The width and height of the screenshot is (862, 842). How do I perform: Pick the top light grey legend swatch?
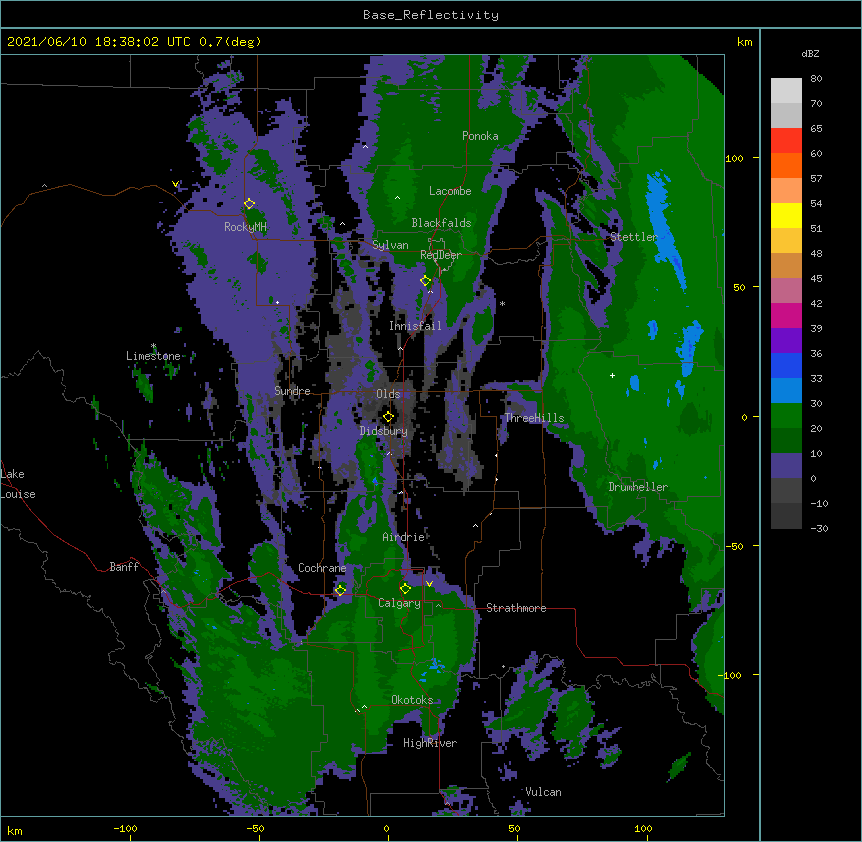tap(786, 91)
